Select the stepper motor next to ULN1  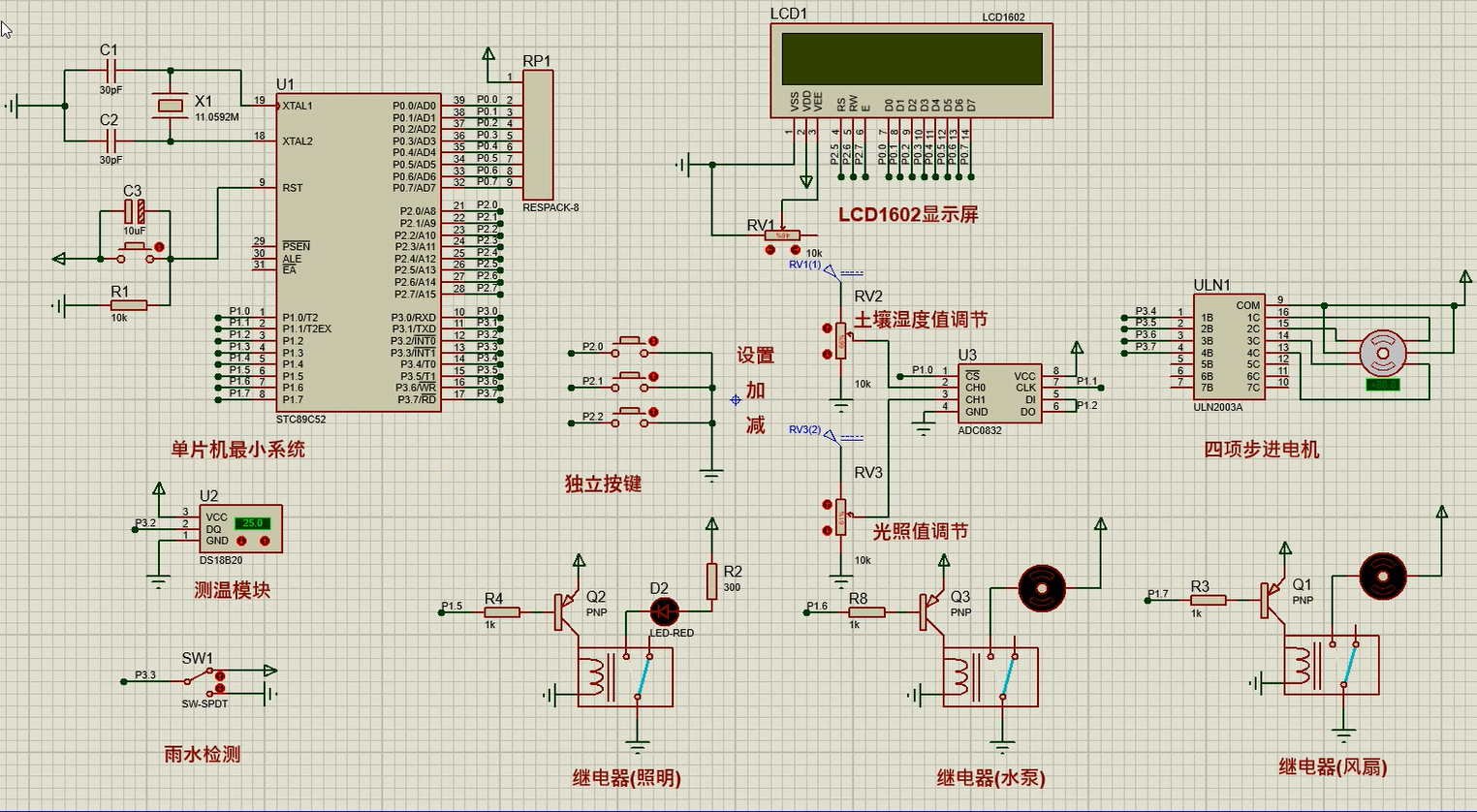1381,354
